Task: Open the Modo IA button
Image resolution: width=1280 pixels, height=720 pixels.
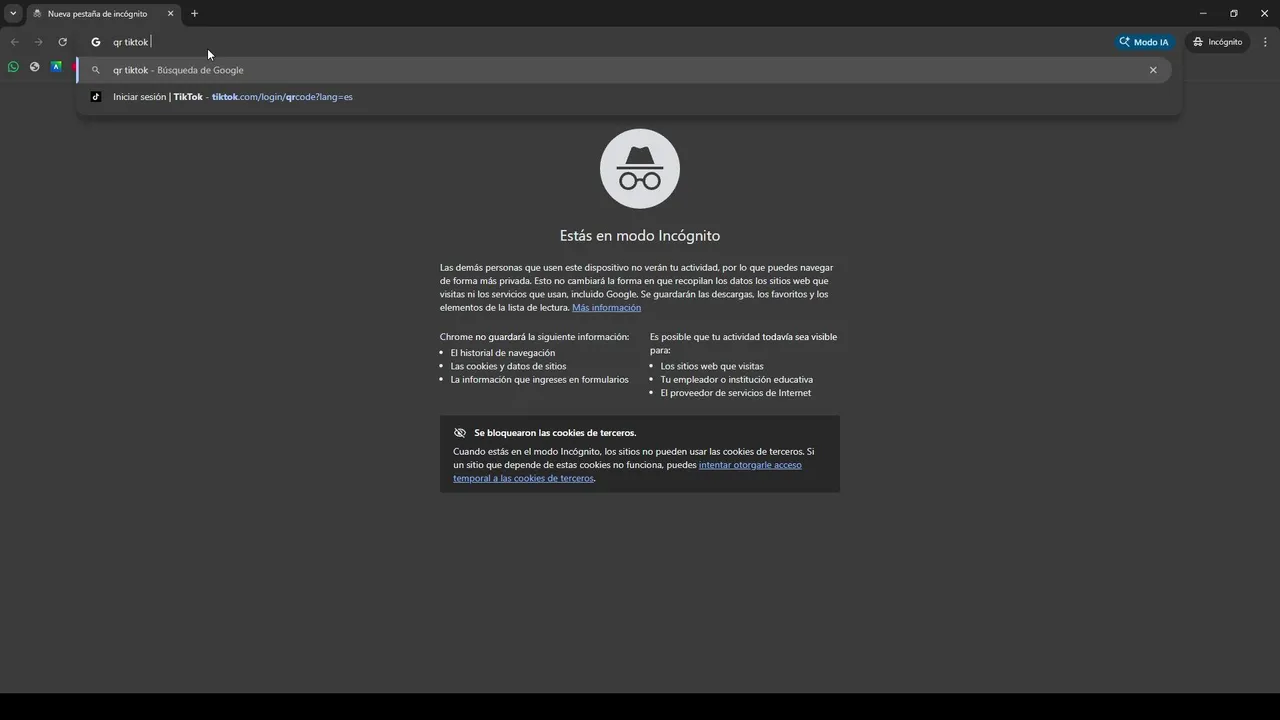Action: point(1144,42)
